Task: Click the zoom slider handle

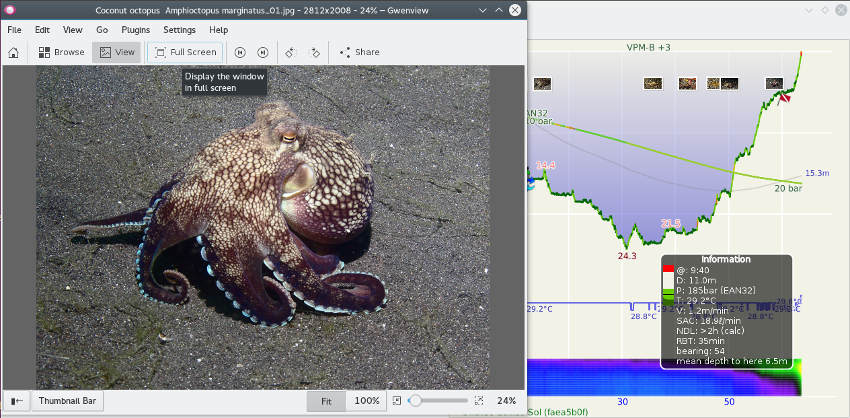Action: 415,401
